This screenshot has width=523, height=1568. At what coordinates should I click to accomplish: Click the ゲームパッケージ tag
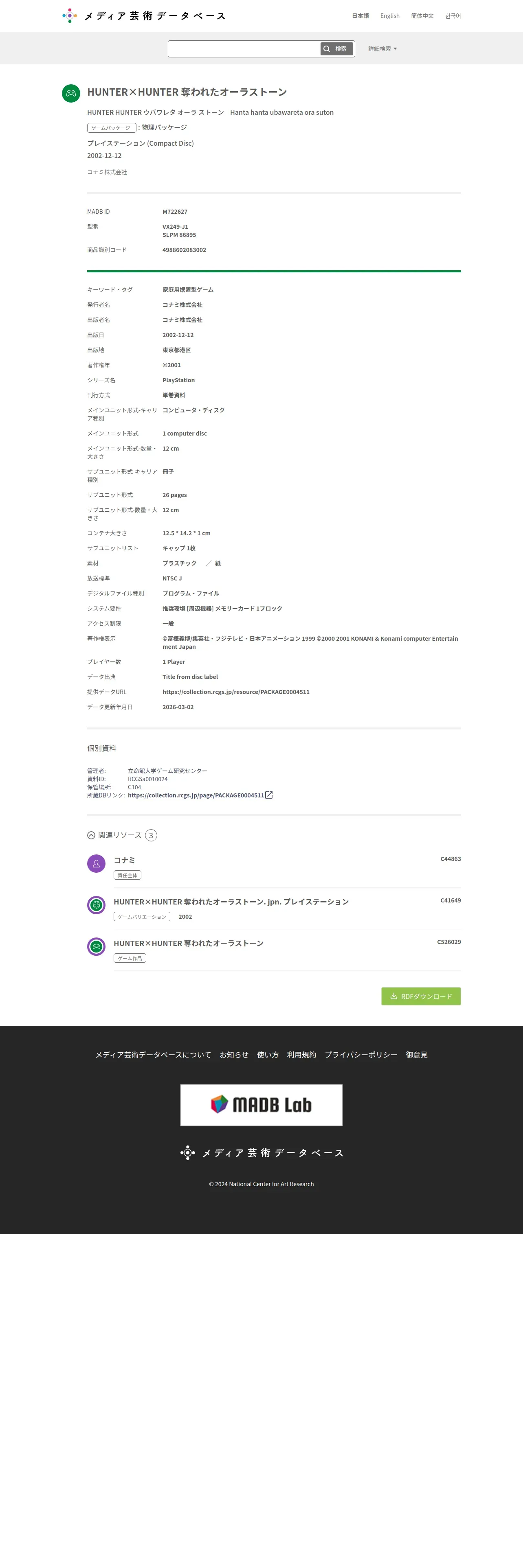click(112, 128)
